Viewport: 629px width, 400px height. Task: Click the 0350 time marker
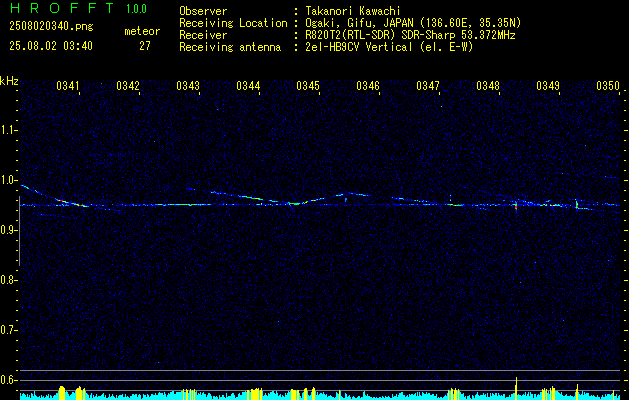608,85
